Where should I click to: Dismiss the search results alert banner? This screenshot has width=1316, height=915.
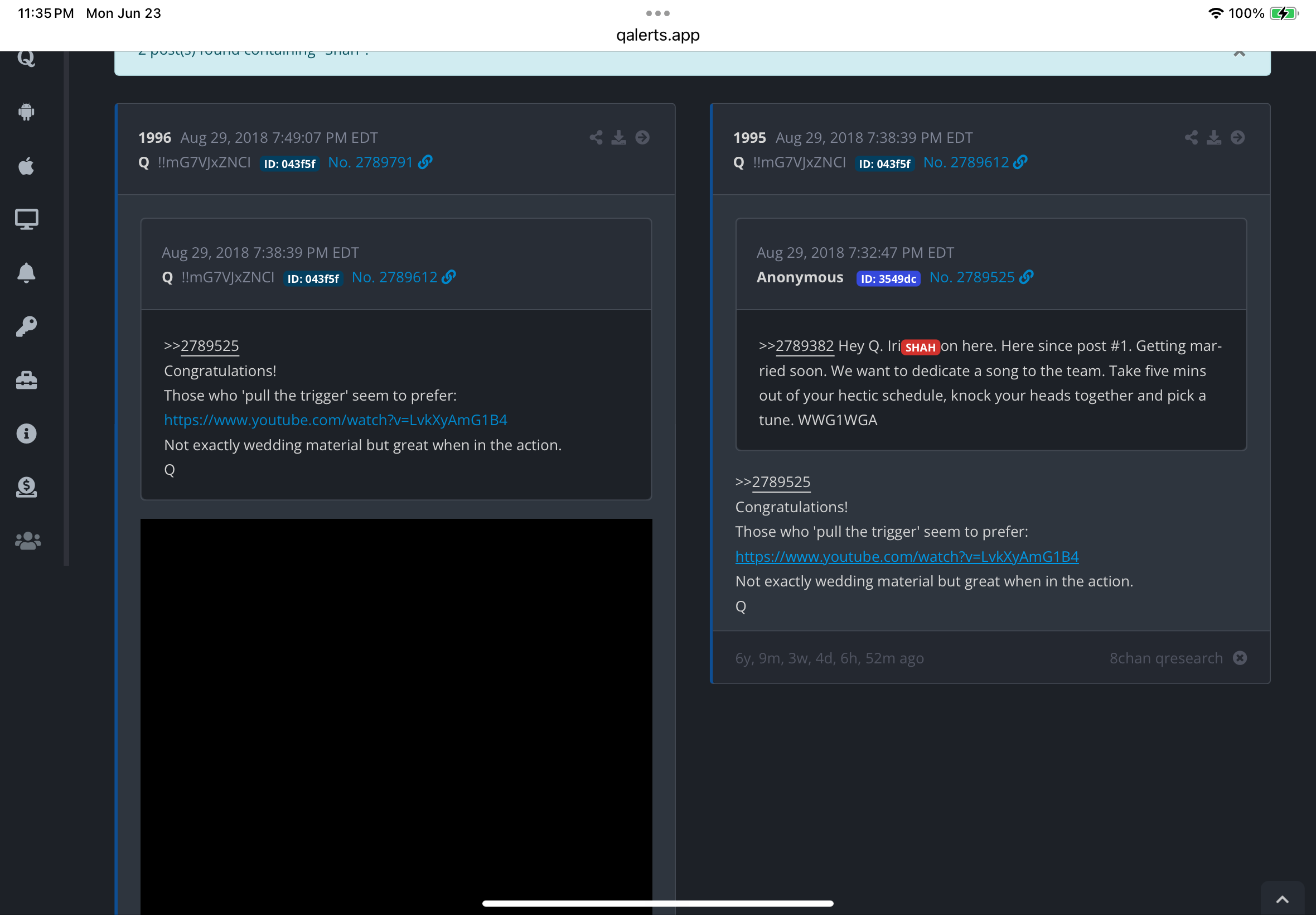[1239, 53]
